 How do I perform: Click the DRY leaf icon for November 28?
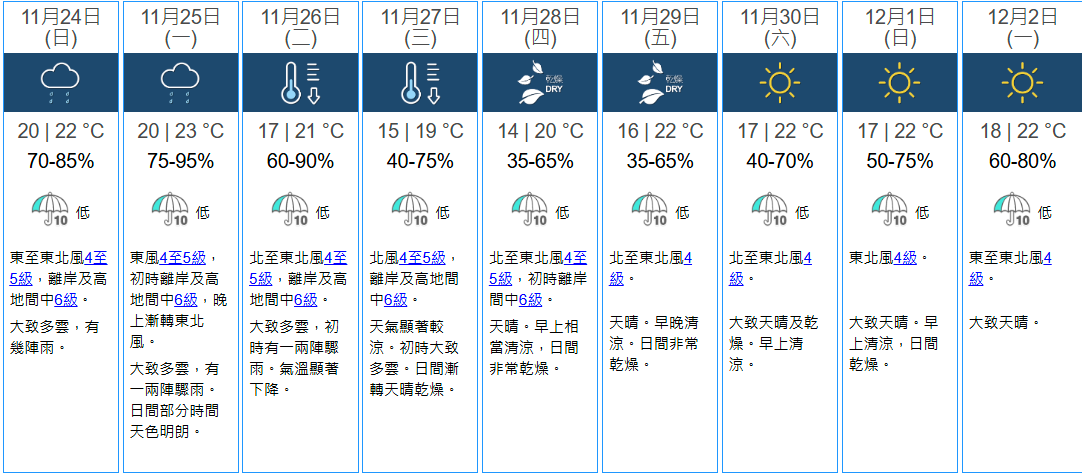pos(540,82)
